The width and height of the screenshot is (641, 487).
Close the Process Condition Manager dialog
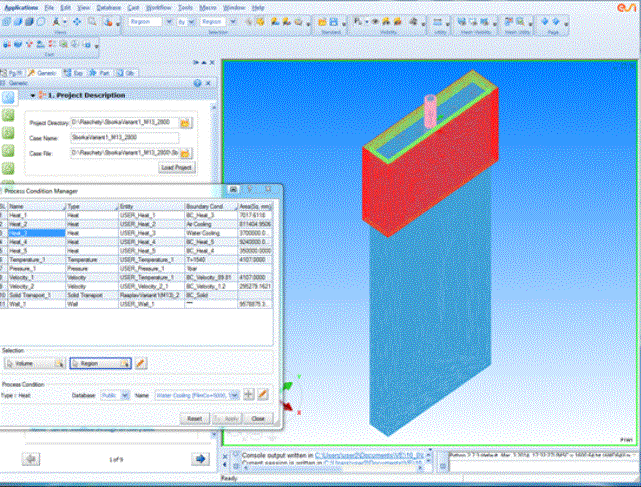tap(258, 418)
